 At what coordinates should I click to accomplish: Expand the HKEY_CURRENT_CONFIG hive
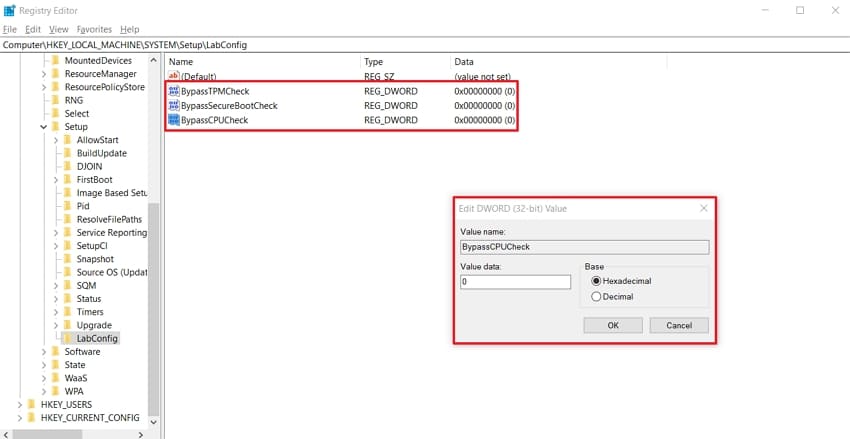tap(20, 418)
